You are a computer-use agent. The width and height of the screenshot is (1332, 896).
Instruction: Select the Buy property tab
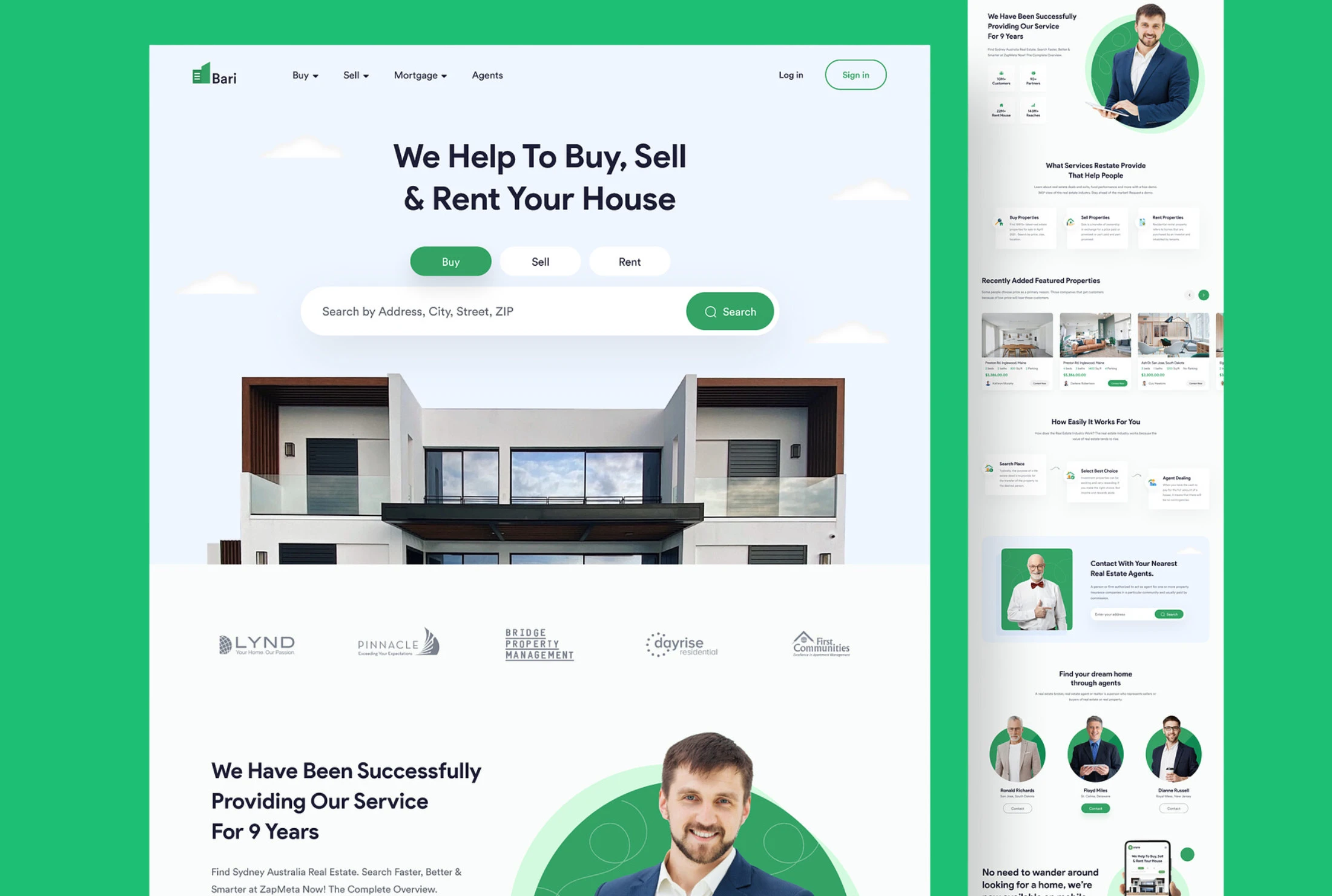(450, 261)
